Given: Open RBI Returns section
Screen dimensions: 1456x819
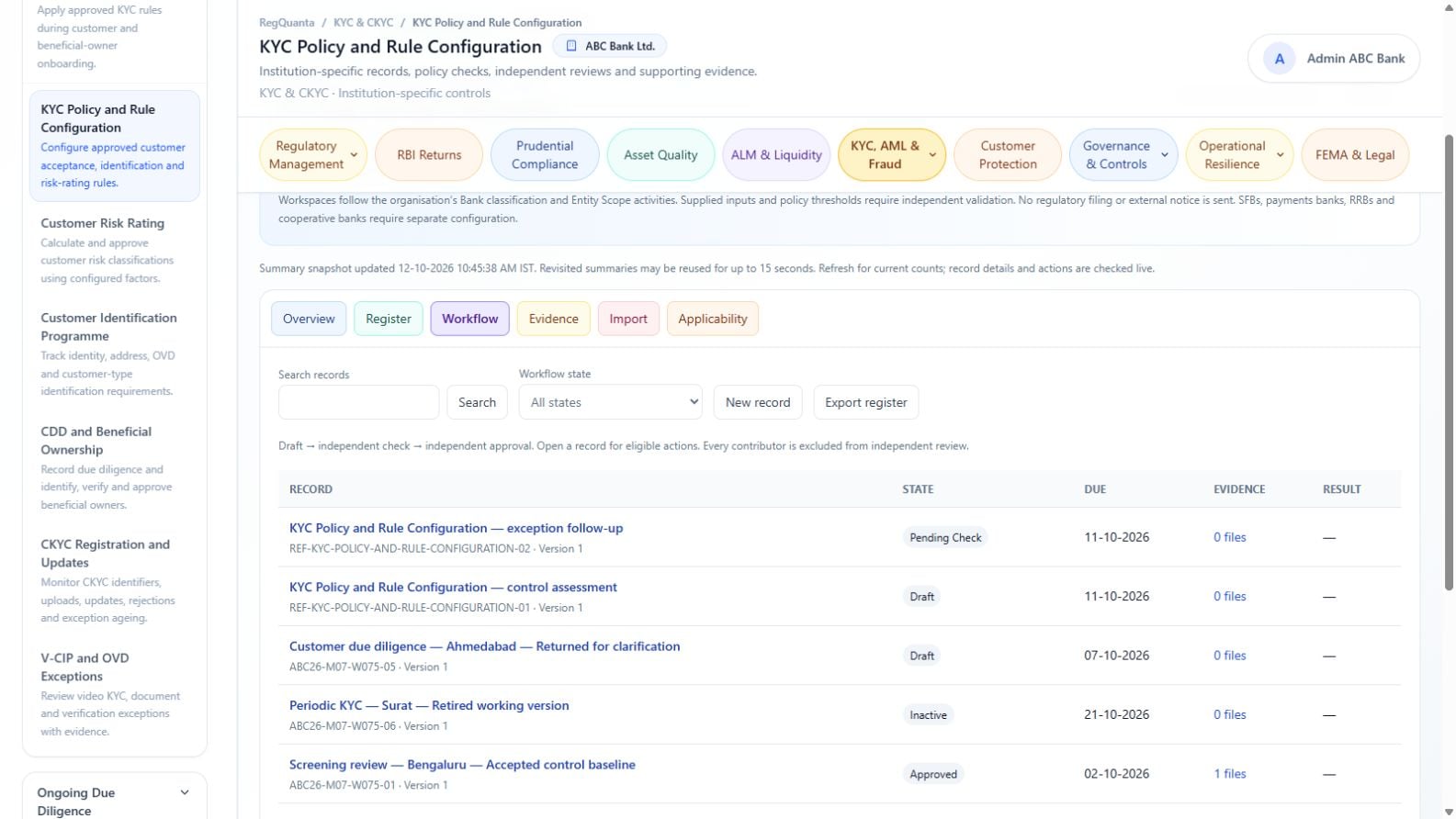Looking at the screenshot, I should 429,155.
